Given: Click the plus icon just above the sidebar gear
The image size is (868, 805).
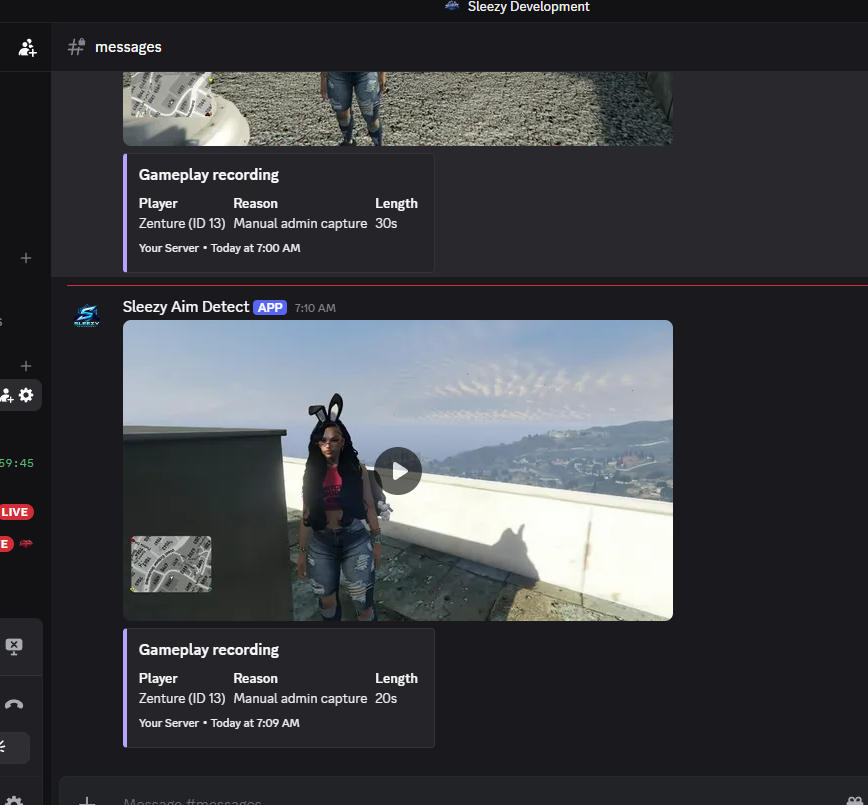Looking at the screenshot, I should coord(26,366).
